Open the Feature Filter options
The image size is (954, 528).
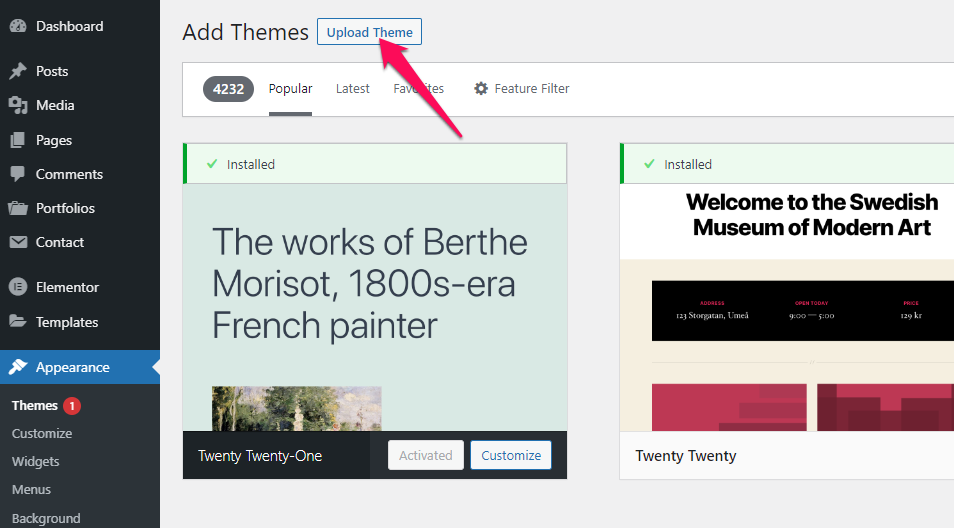[x=521, y=89]
